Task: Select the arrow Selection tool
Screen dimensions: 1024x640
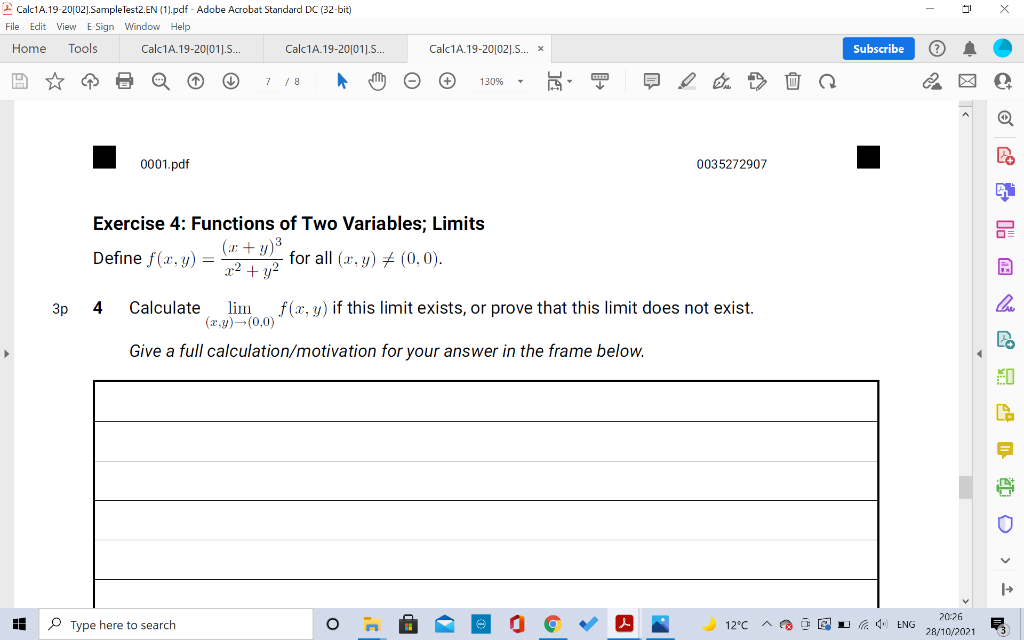Action: [340, 81]
